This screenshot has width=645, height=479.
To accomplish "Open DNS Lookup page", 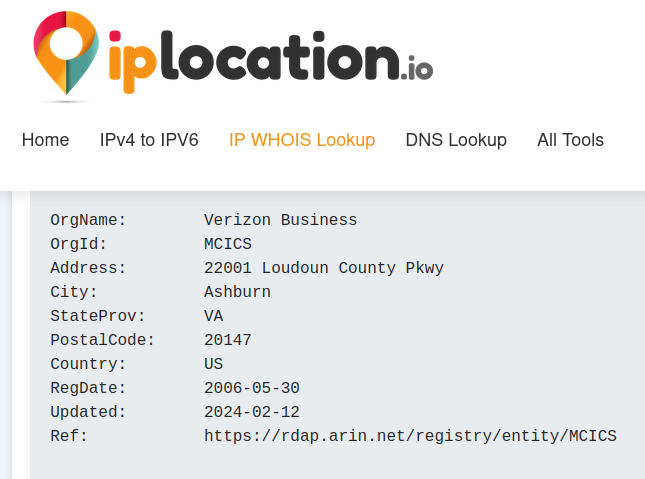I will click(x=456, y=140).
